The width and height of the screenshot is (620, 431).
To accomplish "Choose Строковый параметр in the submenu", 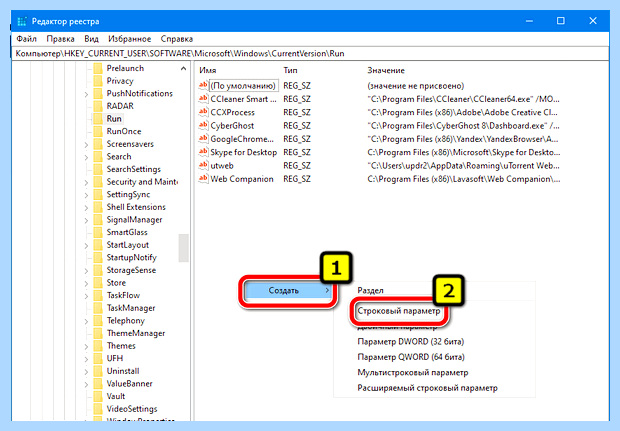I will point(399,311).
